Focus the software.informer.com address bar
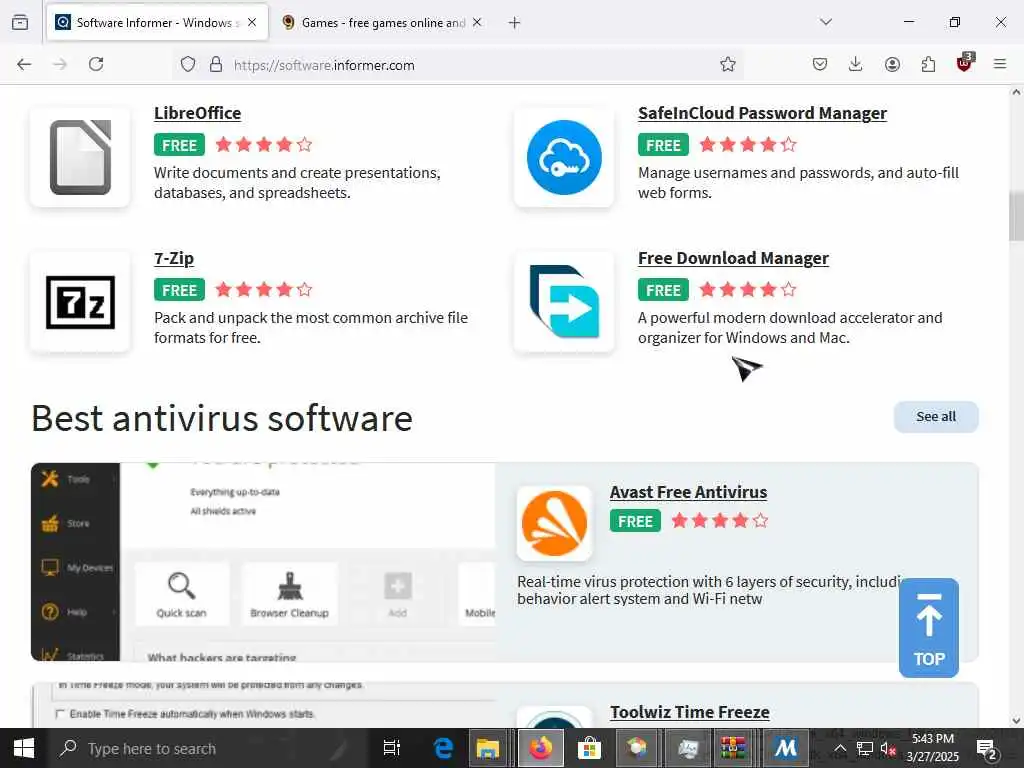 [457, 65]
